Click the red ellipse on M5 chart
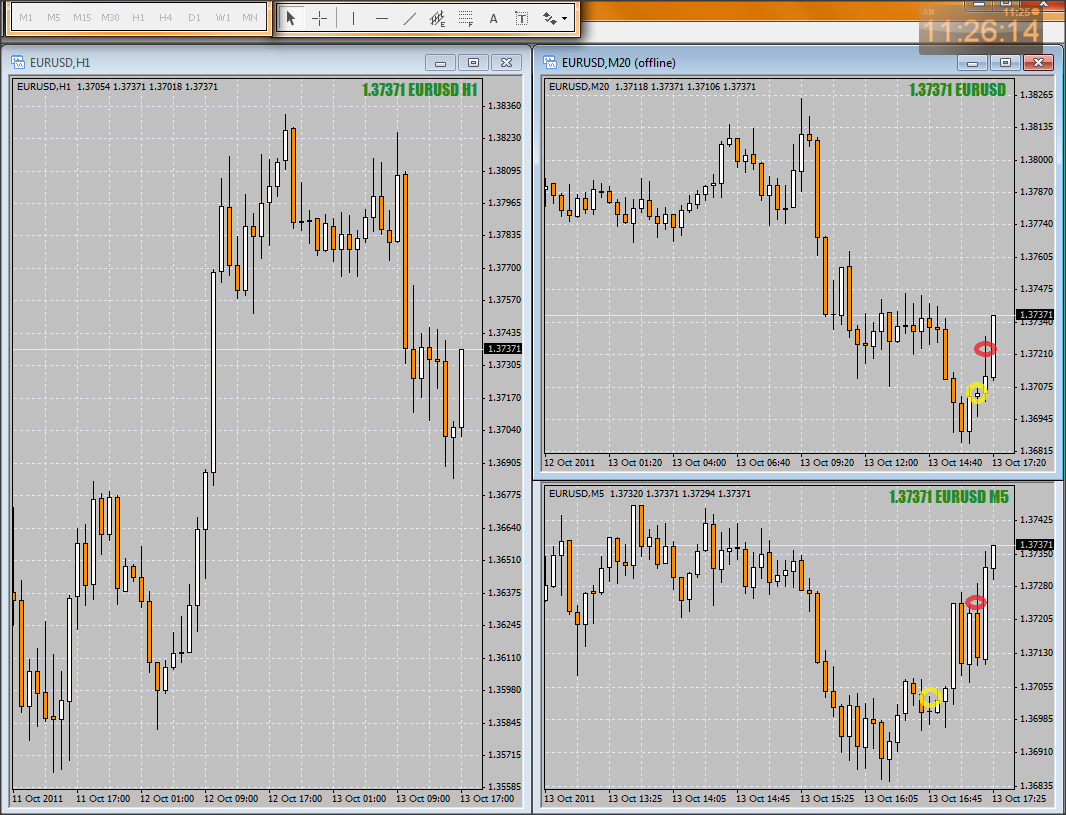The width and height of the screenshot is (1066, 815). click(976, 602)
